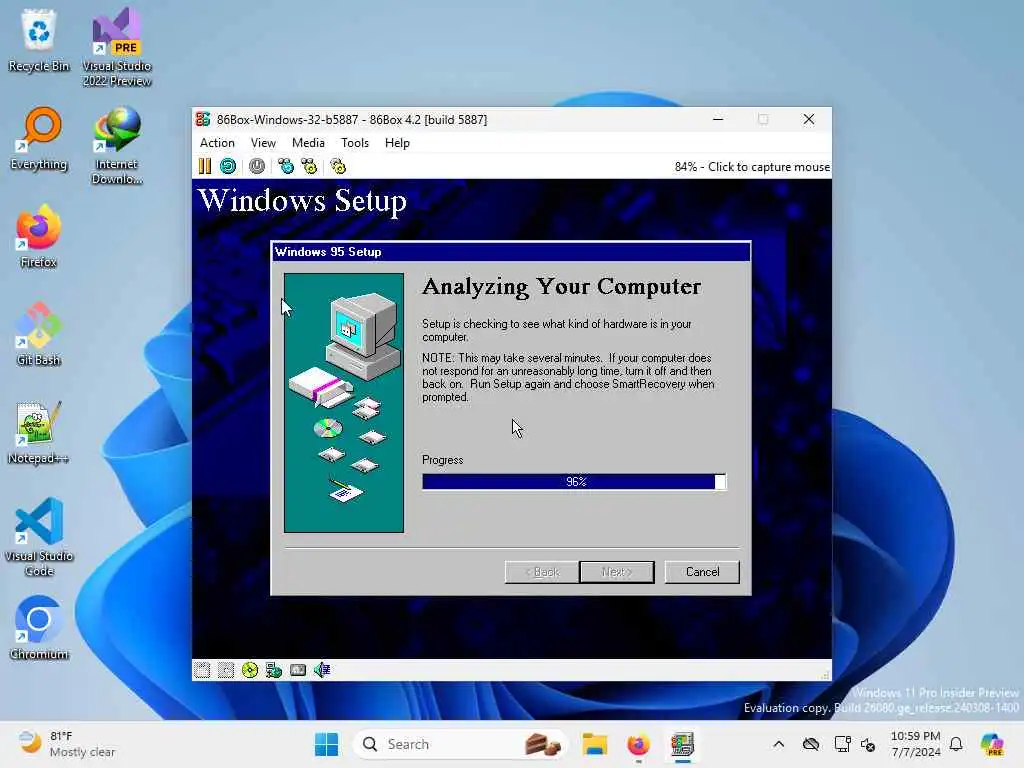Open the Tools menu
The width and height of the screenshot is (1024, 768).
[355, 143]
